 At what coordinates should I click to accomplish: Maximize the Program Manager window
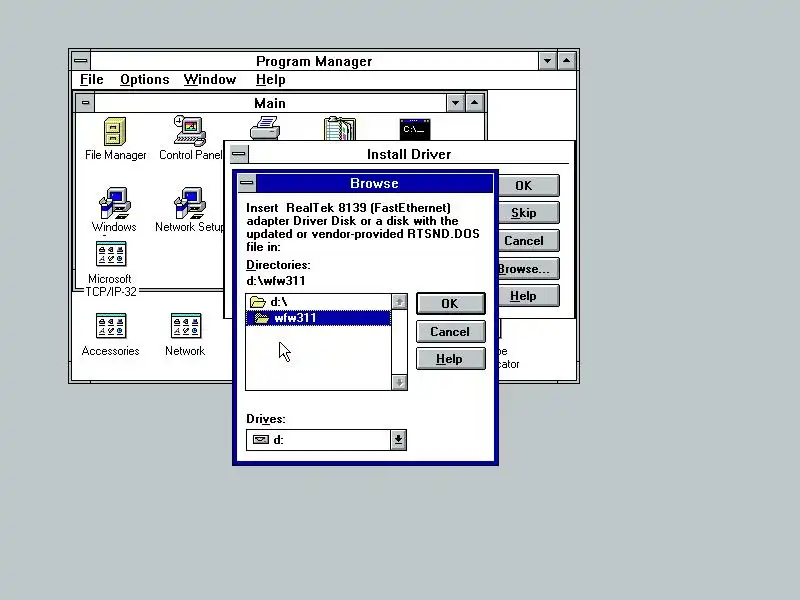(x=567, y=61)
